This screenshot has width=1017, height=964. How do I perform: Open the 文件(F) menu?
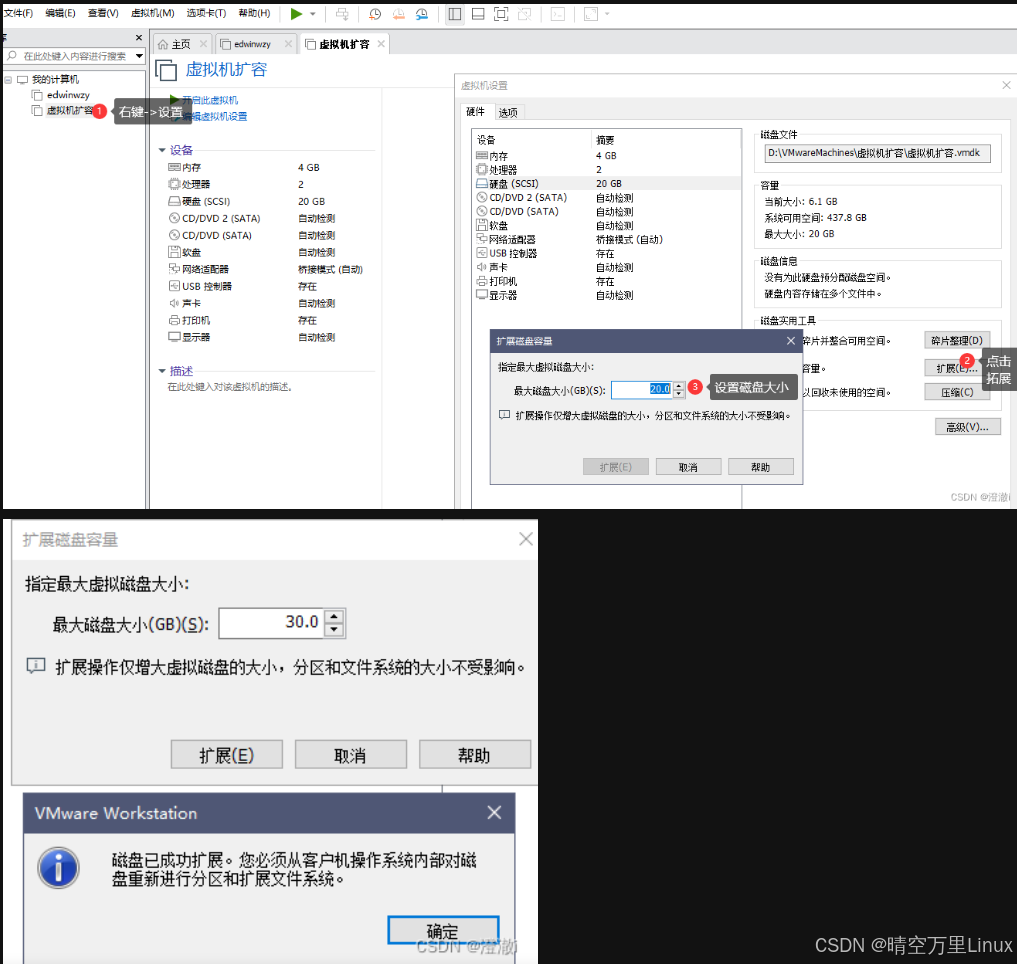click(x=18, y=13)
